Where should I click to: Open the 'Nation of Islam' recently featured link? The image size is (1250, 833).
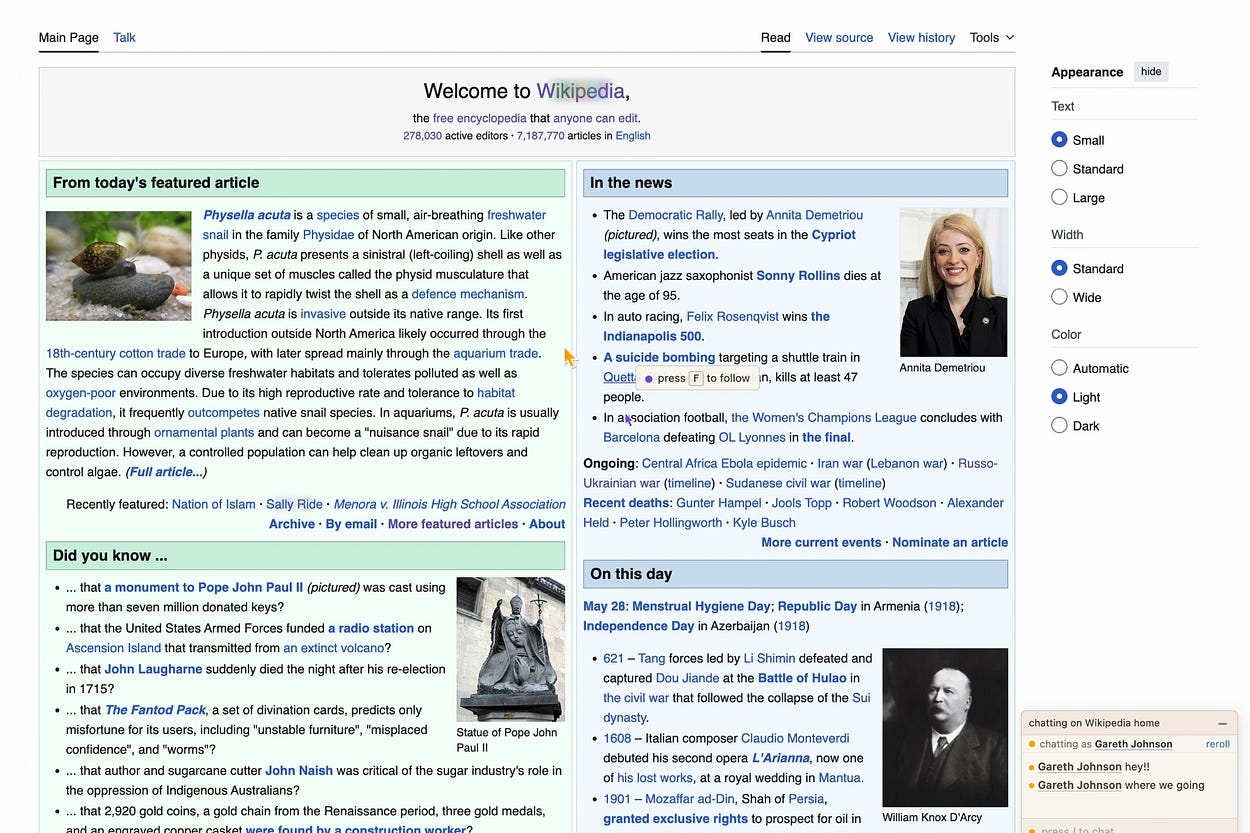tap(213, 504)
